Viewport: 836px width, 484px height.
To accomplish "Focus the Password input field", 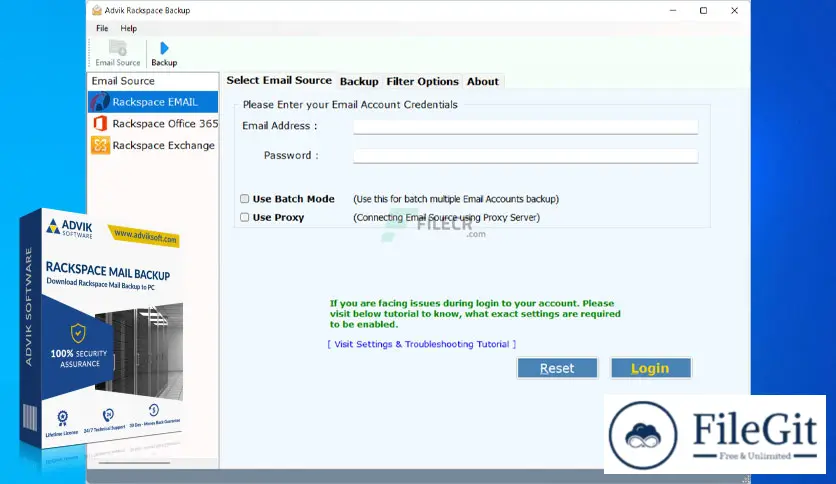I will coord(525,156).
